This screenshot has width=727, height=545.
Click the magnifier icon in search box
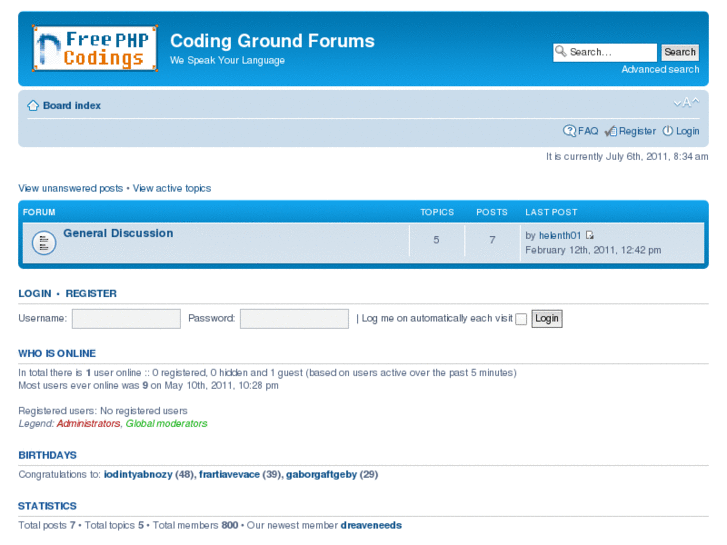561,51
